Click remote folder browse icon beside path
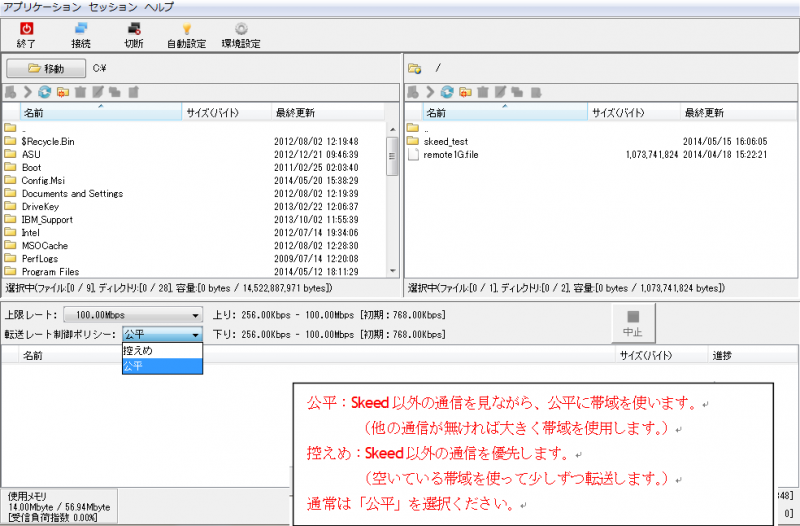The width and height of the screenshot is (800, 526). tap(414, 69)
